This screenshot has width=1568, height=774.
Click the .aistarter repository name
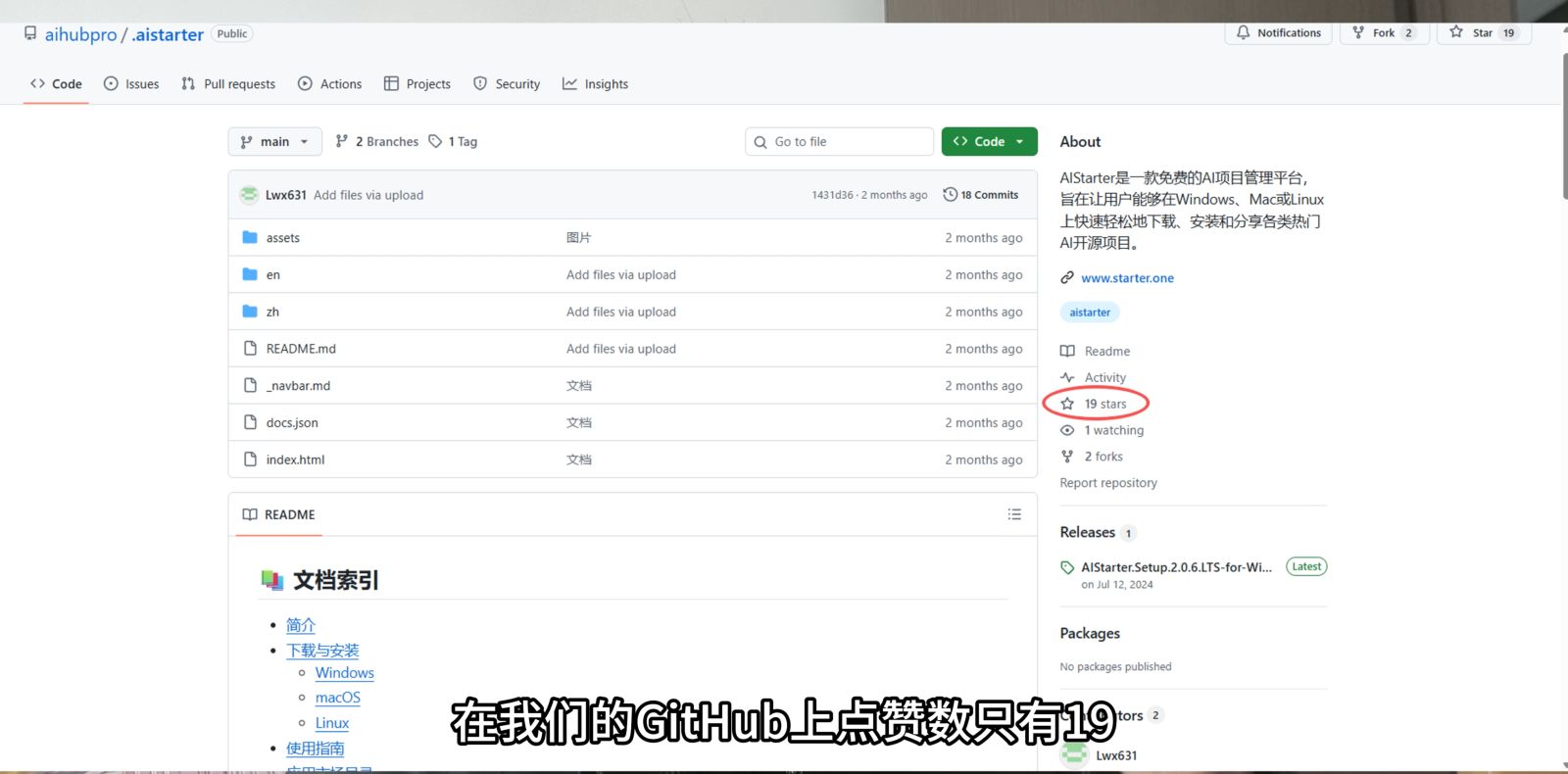coord(168,34)
